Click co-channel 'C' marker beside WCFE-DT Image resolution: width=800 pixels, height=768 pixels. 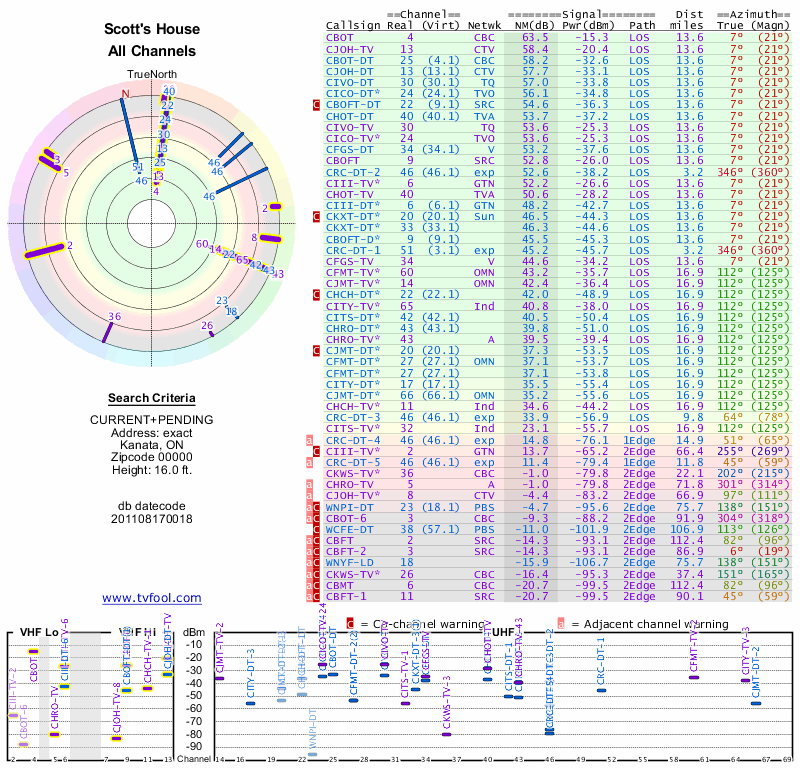click(316, 530)
